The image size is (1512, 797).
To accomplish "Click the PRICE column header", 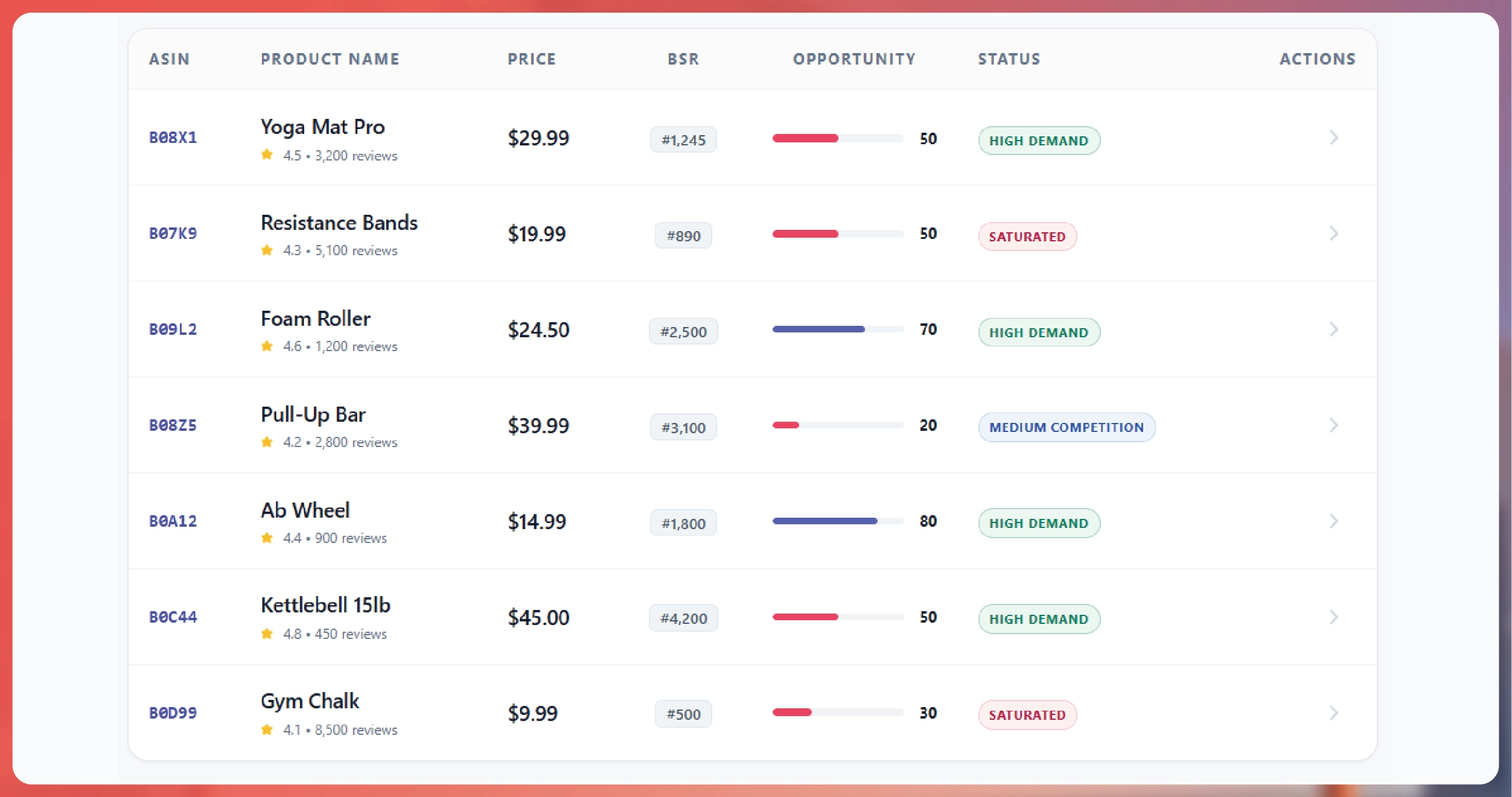I will point(532,59).
